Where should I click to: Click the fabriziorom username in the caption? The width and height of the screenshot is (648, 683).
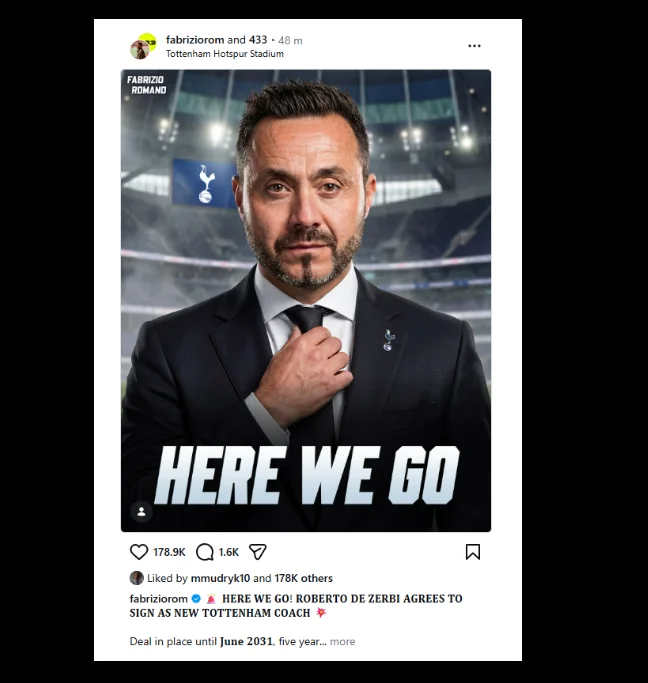click(x=159, y=599)
